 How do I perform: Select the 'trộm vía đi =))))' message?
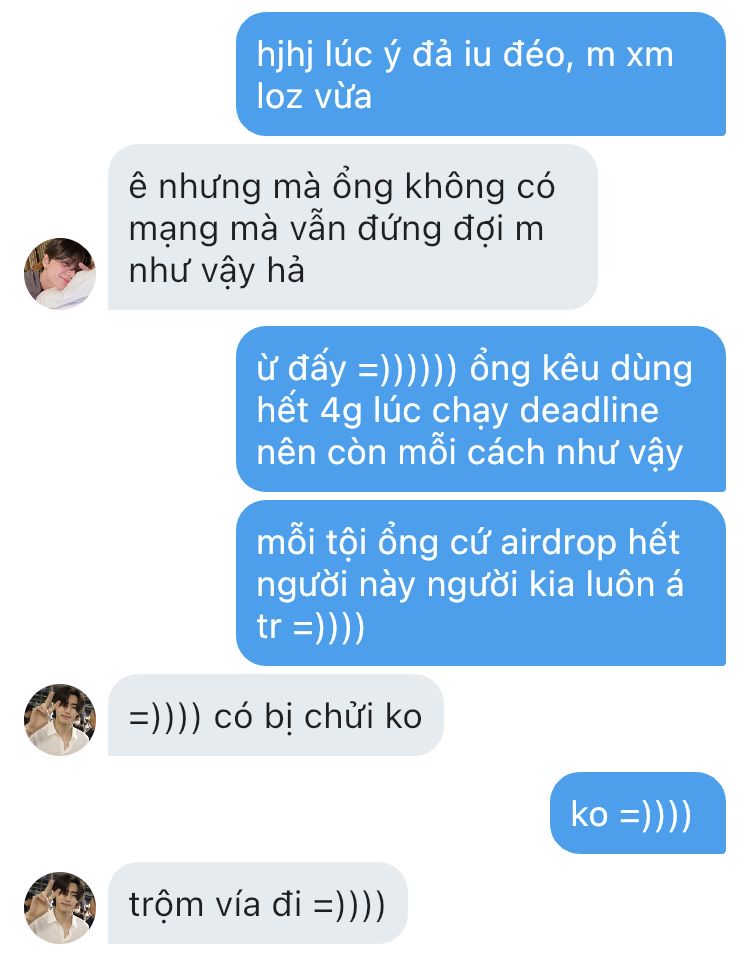258,903
